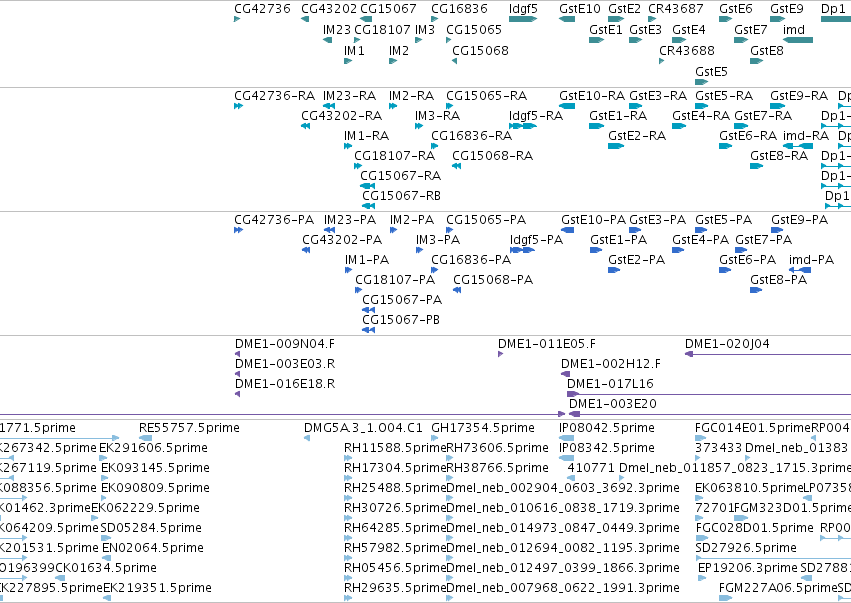Click transcript CG43202-RA
Viewport: 851px width, 603px height.
click(341, 116)
